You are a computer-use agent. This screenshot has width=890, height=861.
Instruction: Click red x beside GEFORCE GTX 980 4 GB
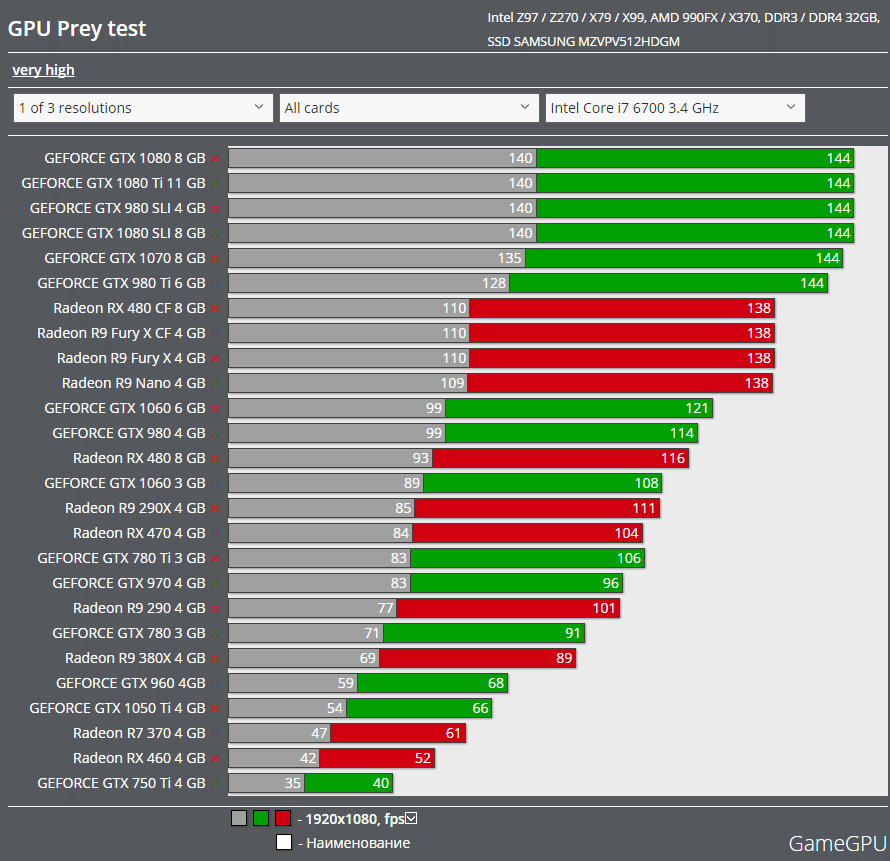pos(215,434)
